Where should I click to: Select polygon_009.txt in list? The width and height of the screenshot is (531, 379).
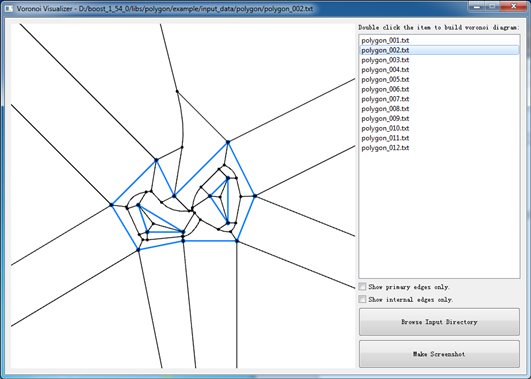point(439,119)
